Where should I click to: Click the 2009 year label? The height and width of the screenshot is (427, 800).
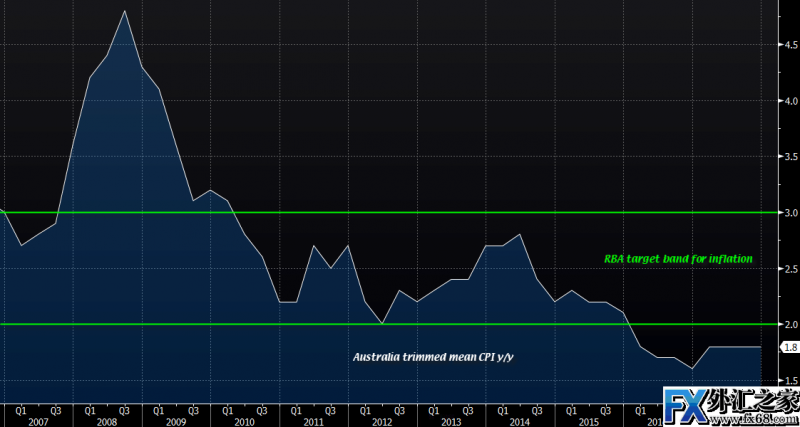pos(174,421)
